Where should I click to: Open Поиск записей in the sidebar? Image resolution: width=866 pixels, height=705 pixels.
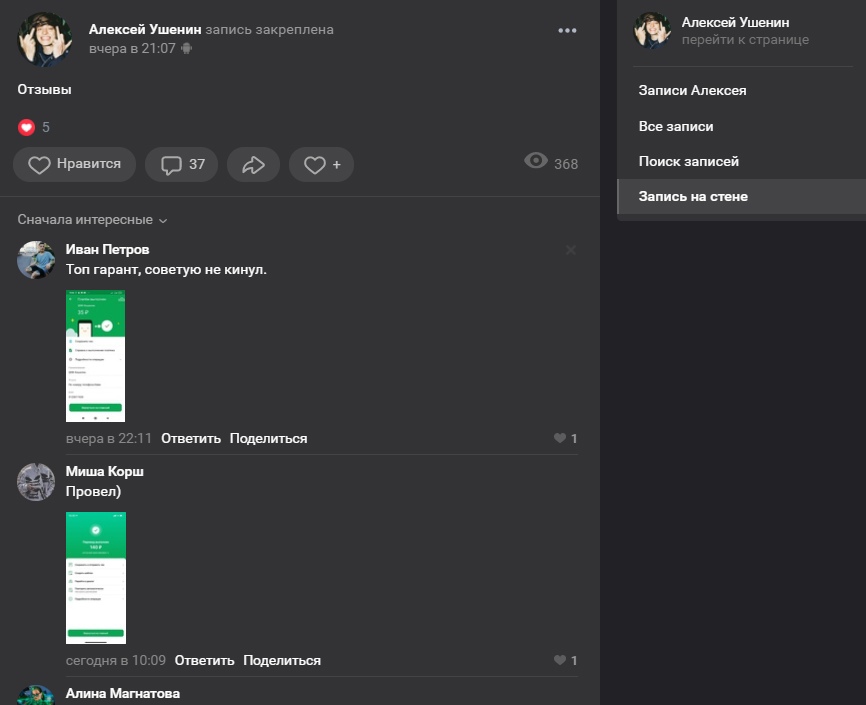click(x=688, y=161)
